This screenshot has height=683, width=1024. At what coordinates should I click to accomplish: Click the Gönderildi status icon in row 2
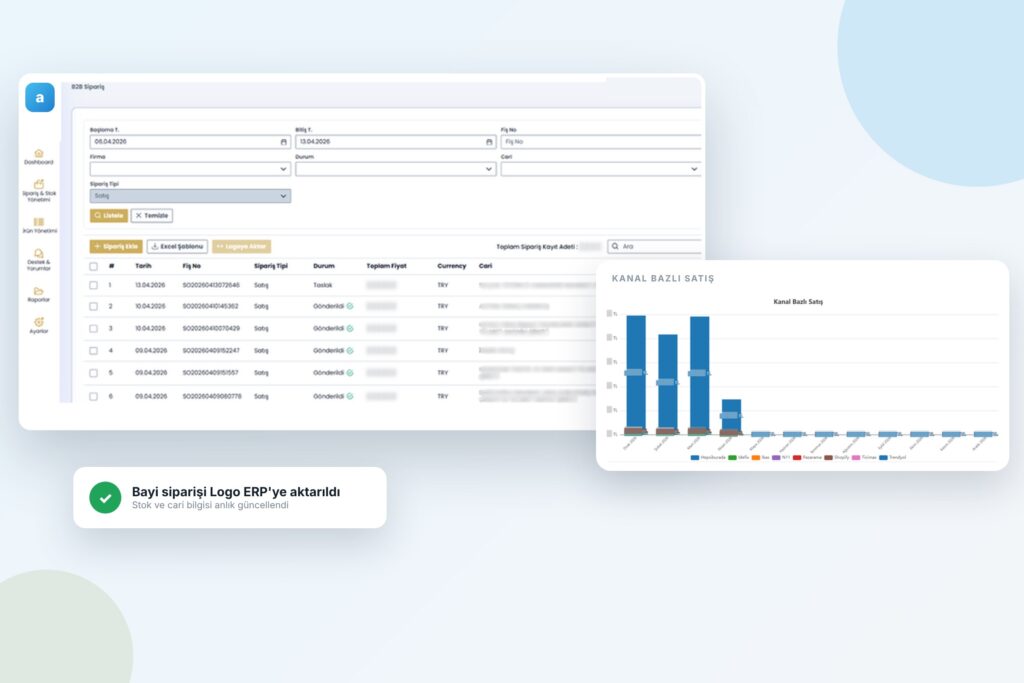(350, 306)
